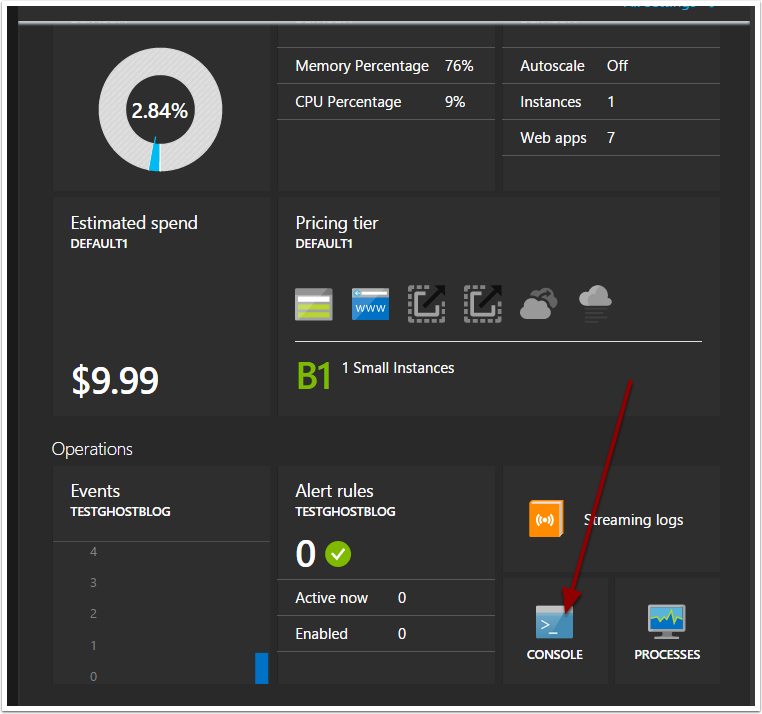Click the green-striped storage icon in Pricing tier
Viewport: 762px width, 714px height.
[313, 304]
